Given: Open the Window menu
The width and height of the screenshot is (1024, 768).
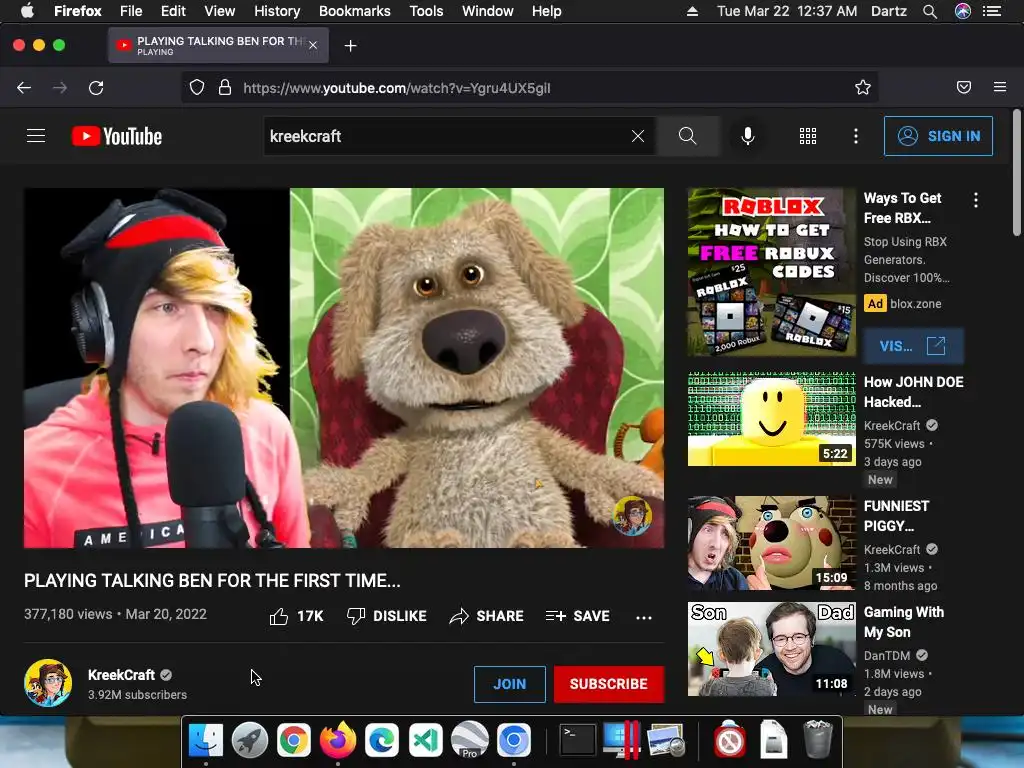Looking at the screenshot, I should point(488,11).
